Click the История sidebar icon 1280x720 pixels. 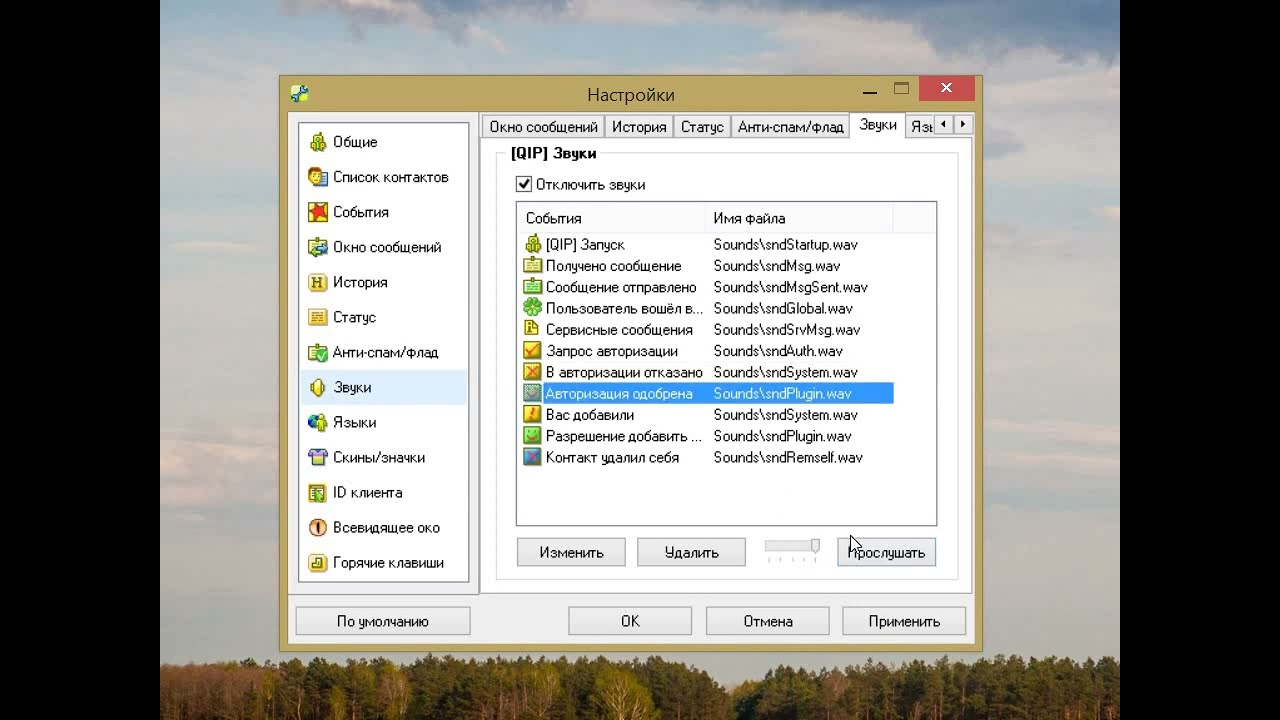317,282
